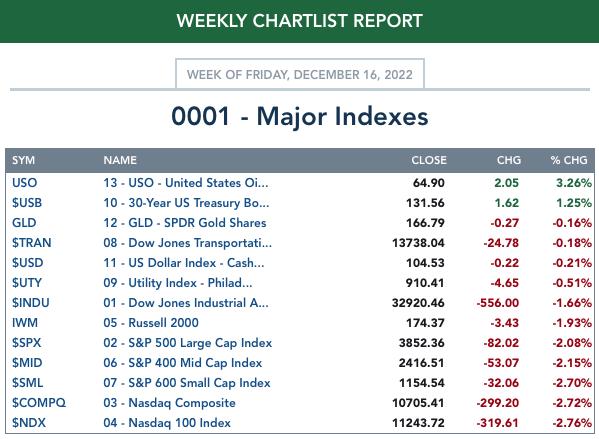Open the $TRAN symbol link
Viewport: 599px width, 439px height.
pos(32,243)
